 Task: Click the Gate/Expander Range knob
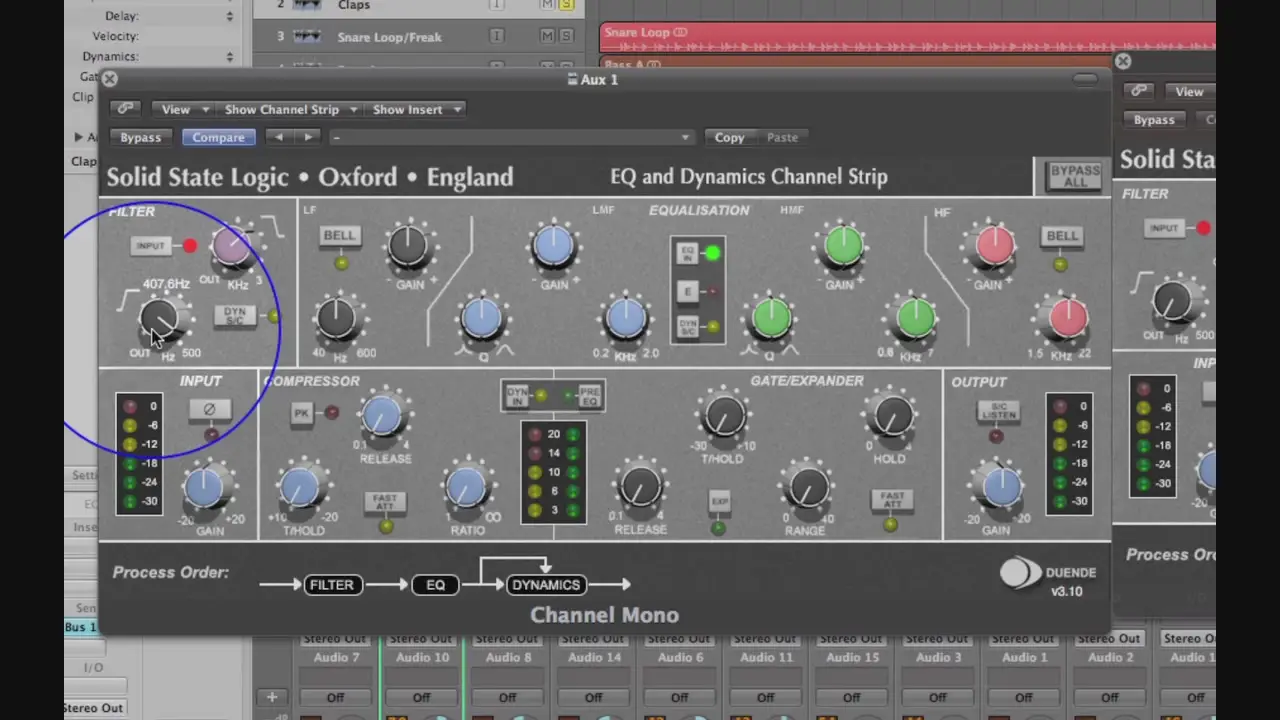807,489
